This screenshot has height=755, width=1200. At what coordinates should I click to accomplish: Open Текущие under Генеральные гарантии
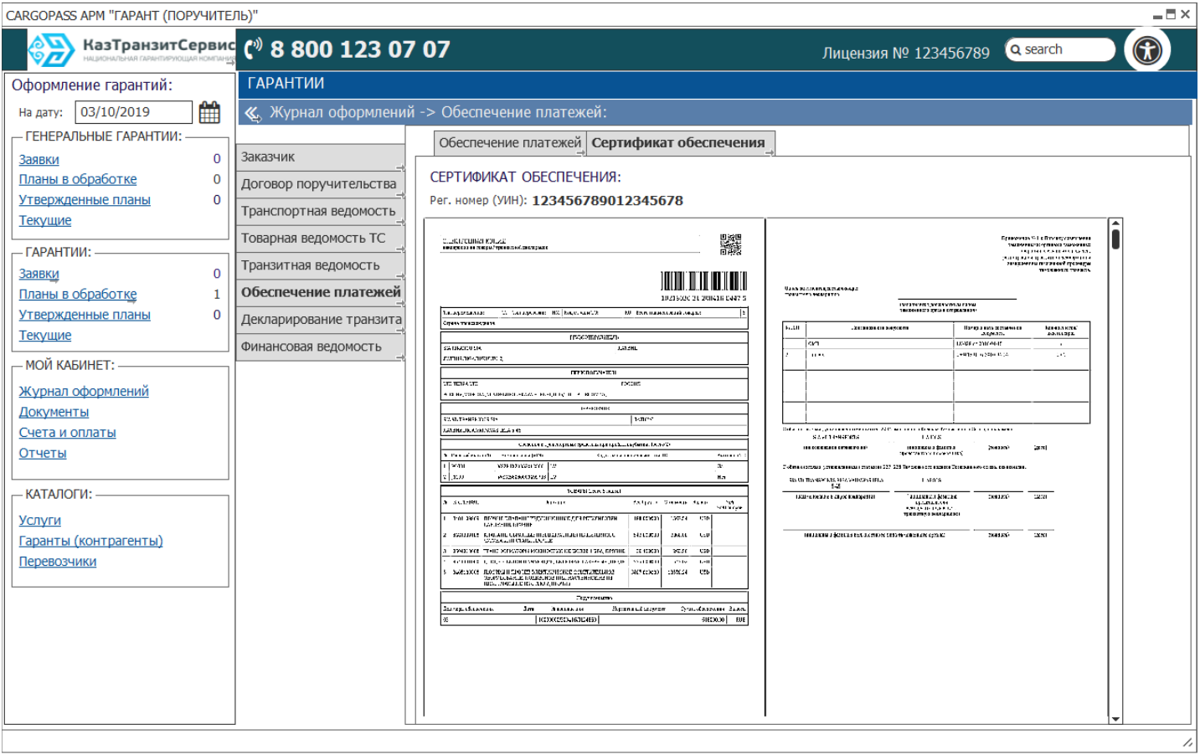coord(45,221)
